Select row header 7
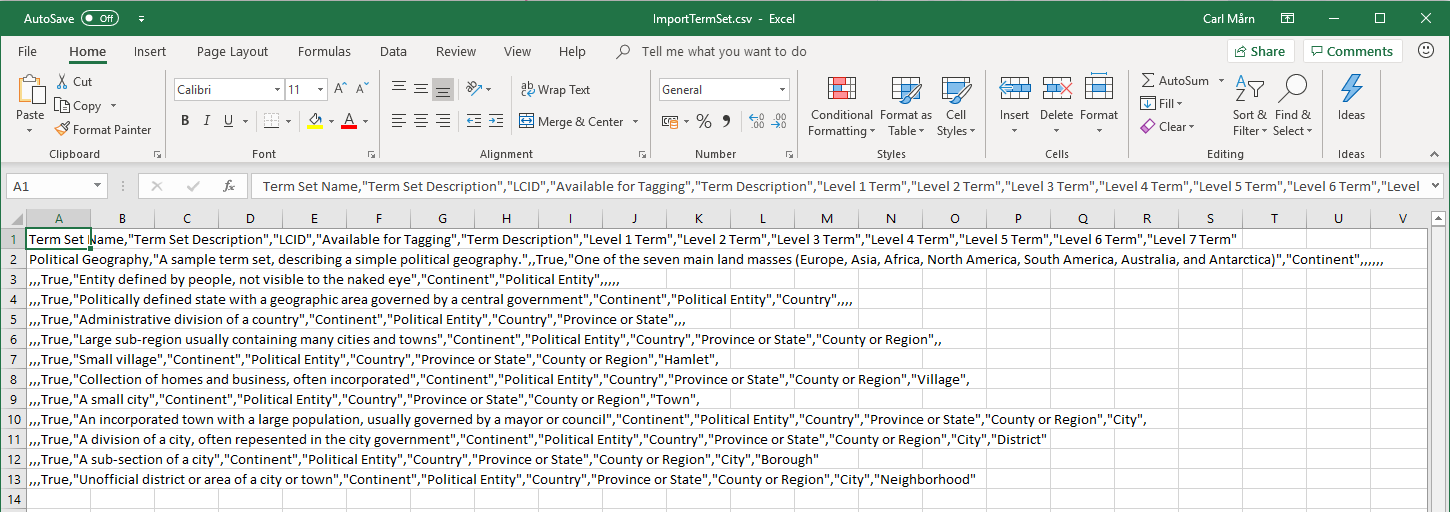 tap(13, 359)
